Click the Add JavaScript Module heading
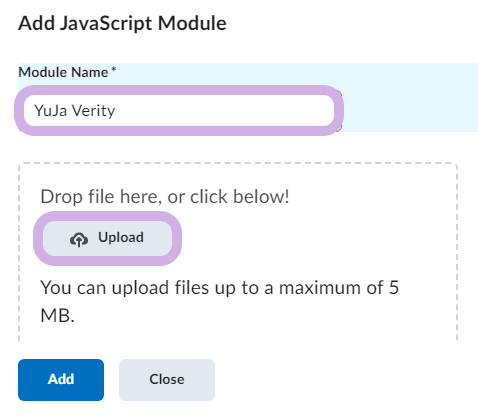The image size is (478, 415). tap(122, 23)
